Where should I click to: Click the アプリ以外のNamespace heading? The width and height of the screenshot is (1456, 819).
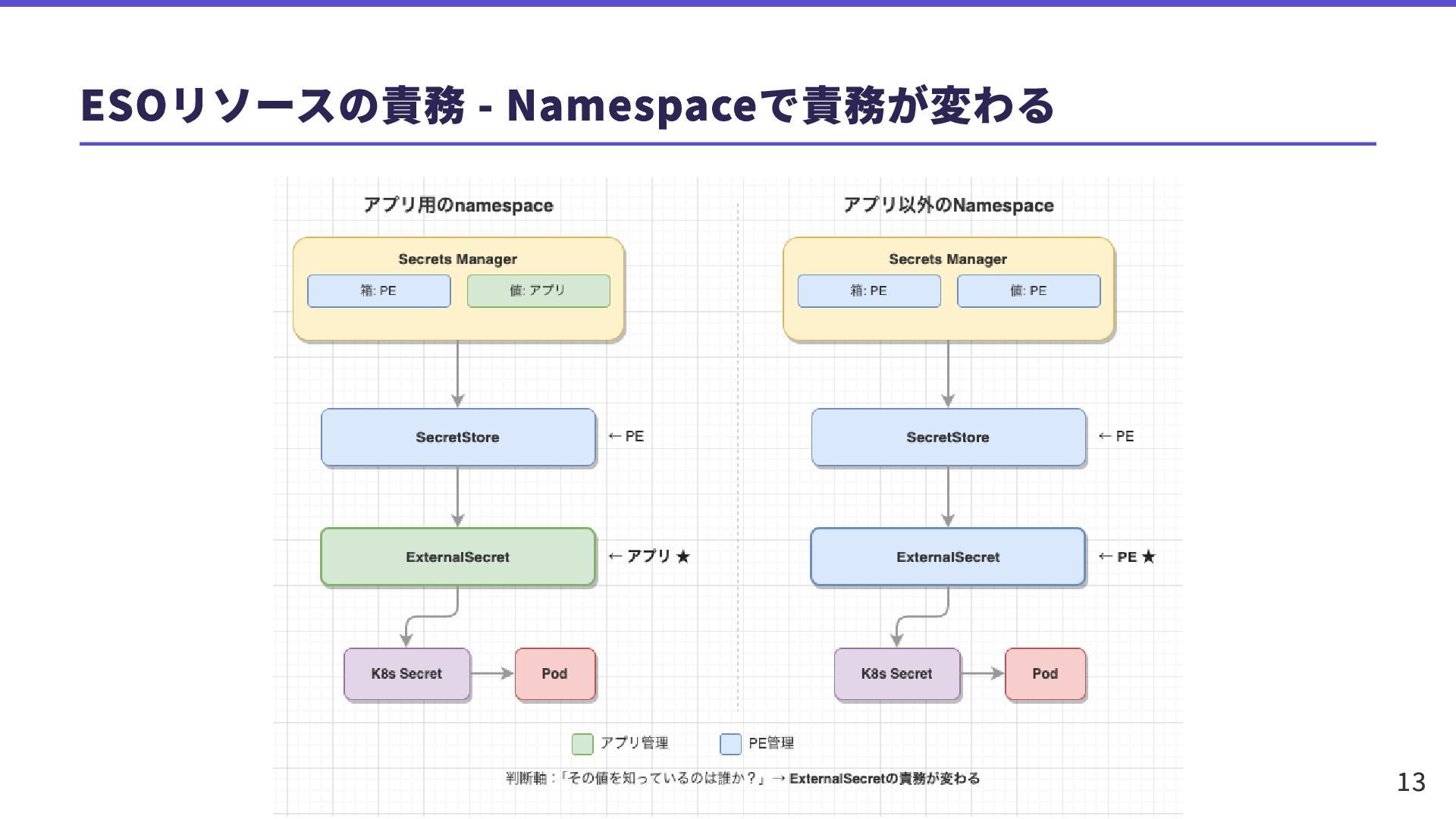[x=948, y=206]
